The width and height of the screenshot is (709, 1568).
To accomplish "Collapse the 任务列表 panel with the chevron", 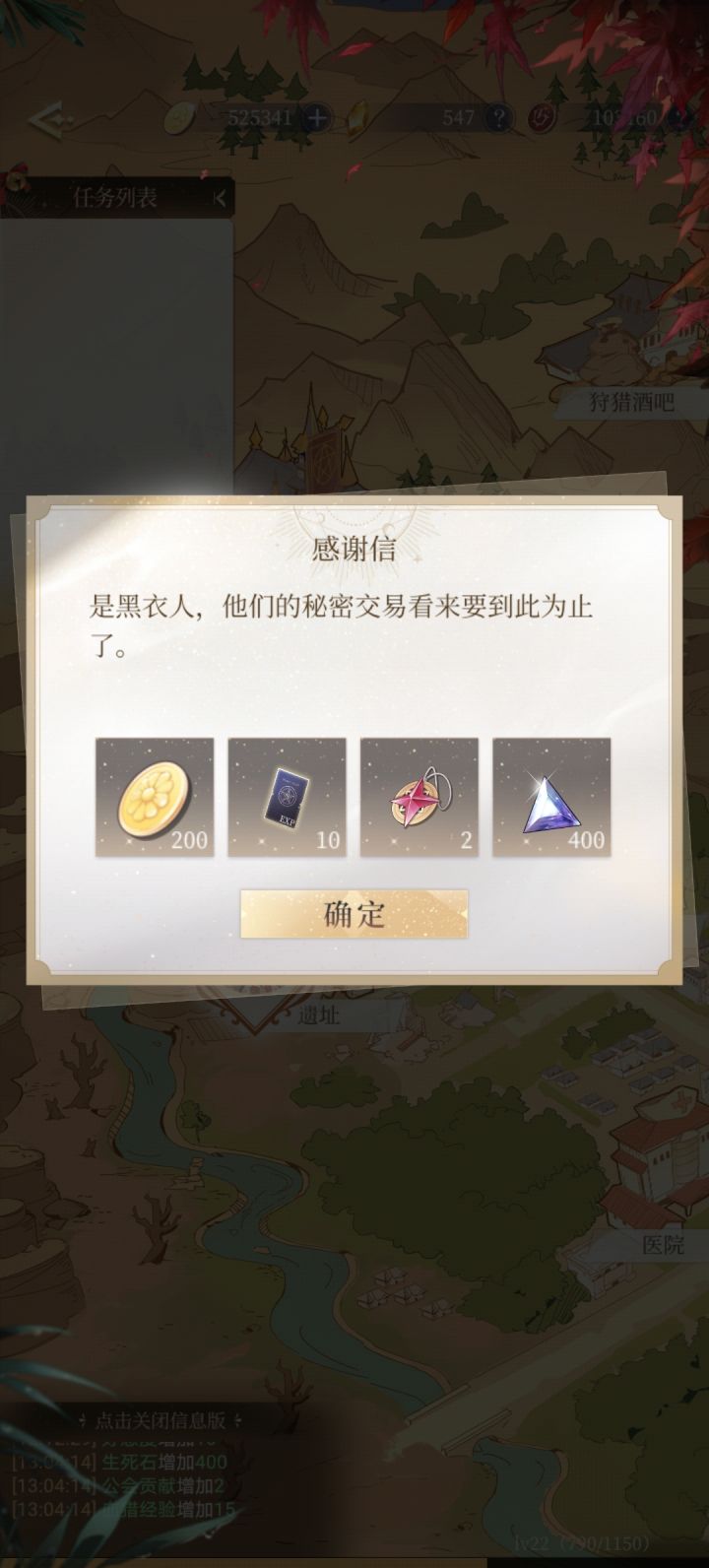I will [x=220, y=198].
